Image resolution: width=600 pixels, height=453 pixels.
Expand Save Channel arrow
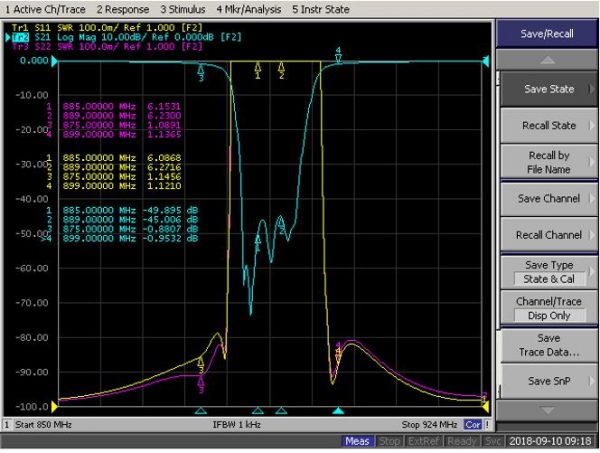coord(592,199)
